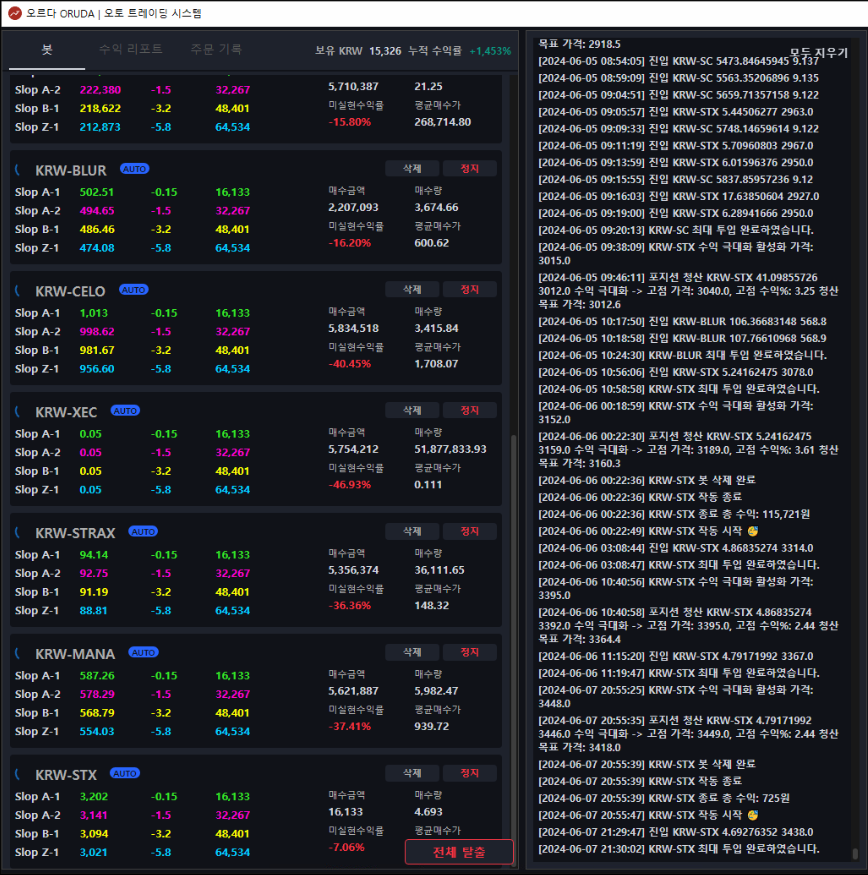The width and height of the screenshot is (868, 875).
Task: Click KRW-BLUR unrealized return -16.20%
Action: click(350, 243)
